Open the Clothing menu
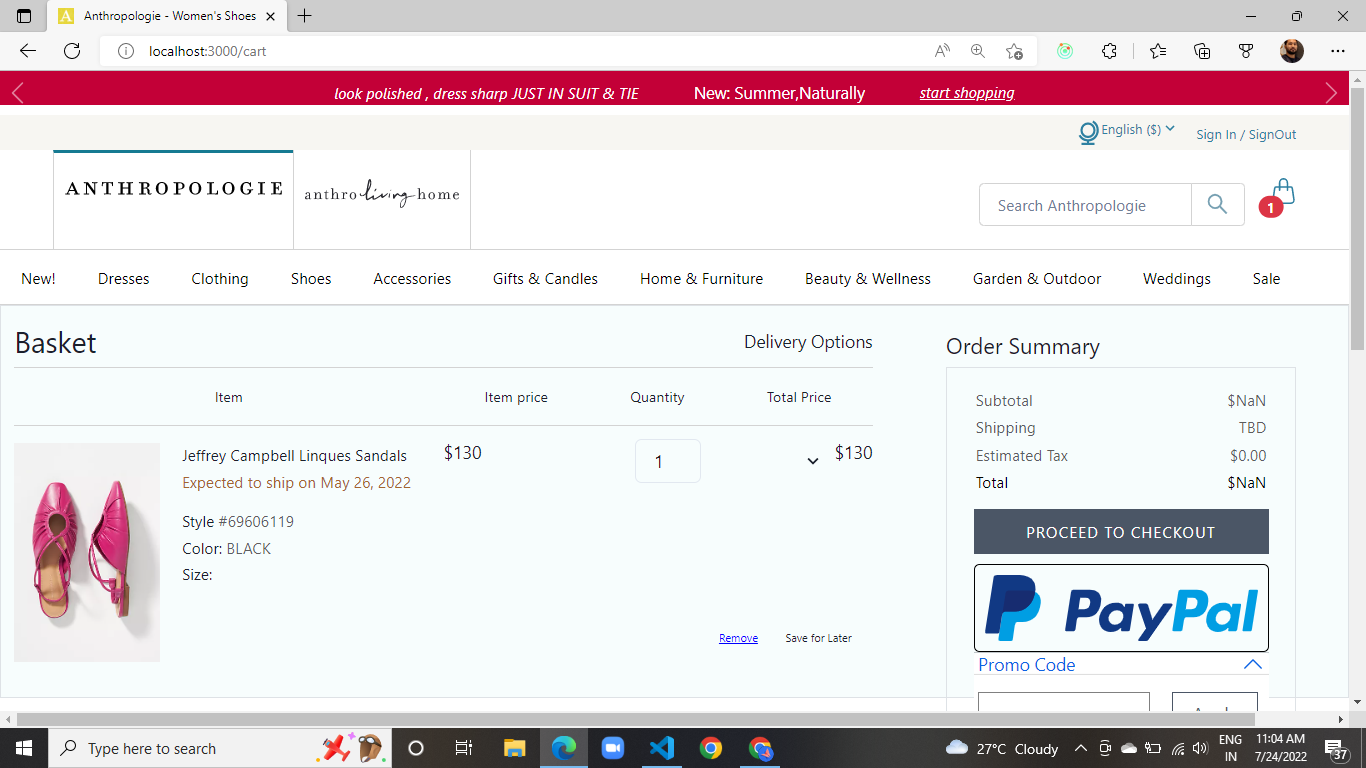This screenshot has height=768, width=1366. tap(220, 279)
